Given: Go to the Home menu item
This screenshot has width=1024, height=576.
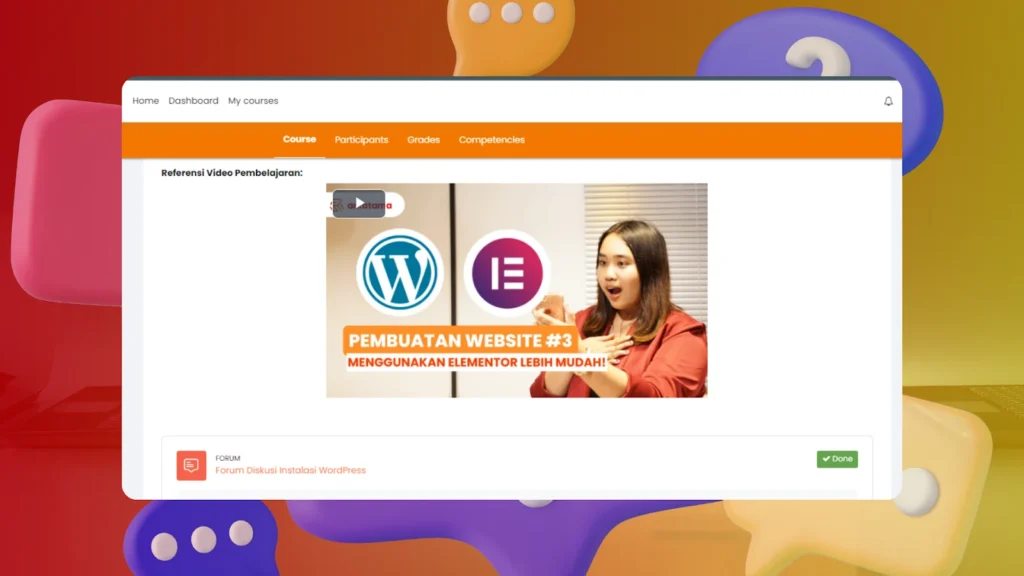Looking at the screenshot, I should point(146,101).
